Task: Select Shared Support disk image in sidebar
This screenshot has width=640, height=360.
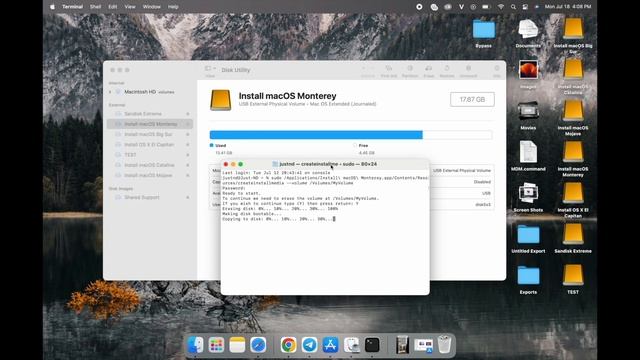Action: click(x=149, y=197)
